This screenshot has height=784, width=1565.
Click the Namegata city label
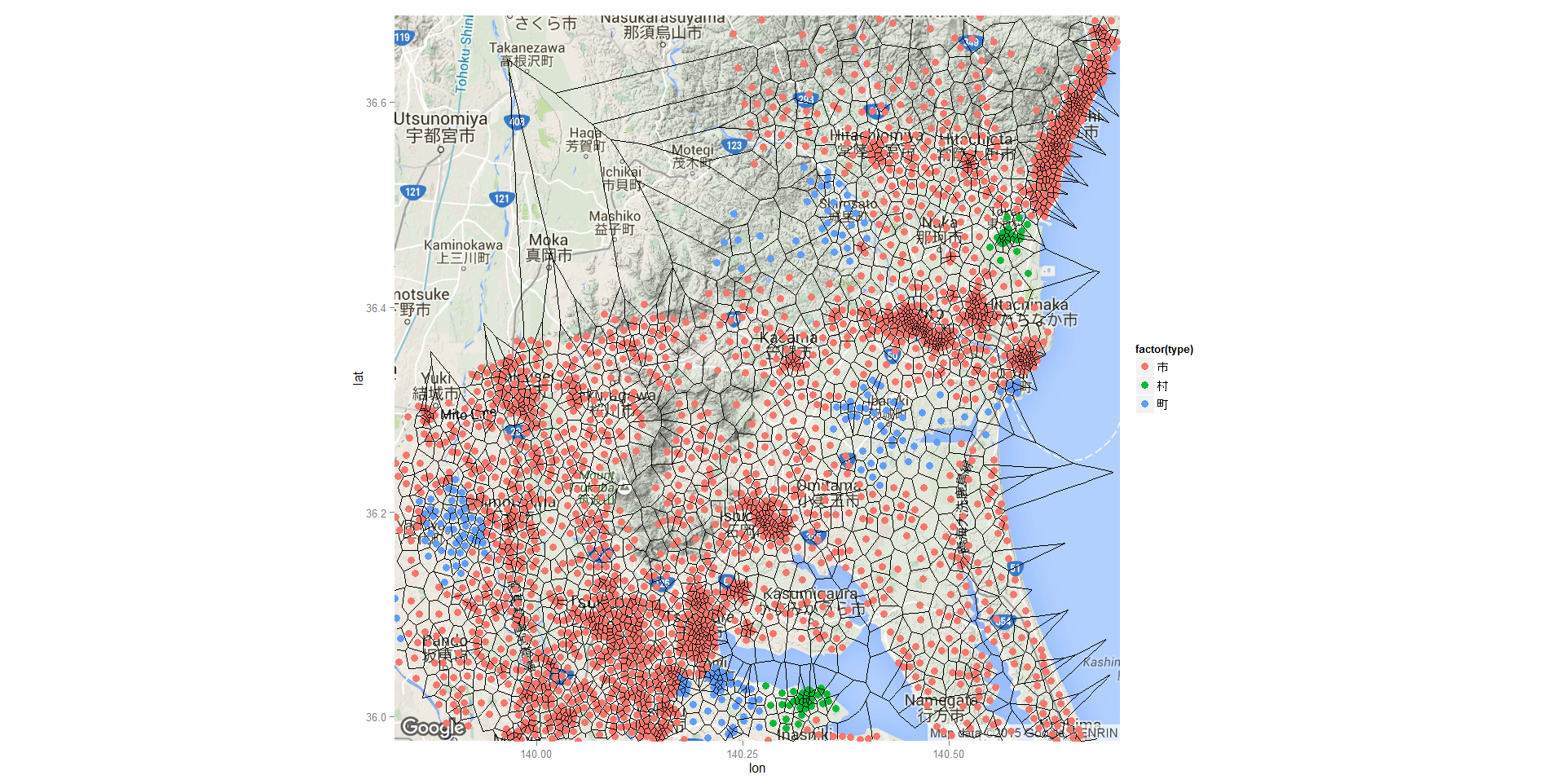click(x=941, y=700)
